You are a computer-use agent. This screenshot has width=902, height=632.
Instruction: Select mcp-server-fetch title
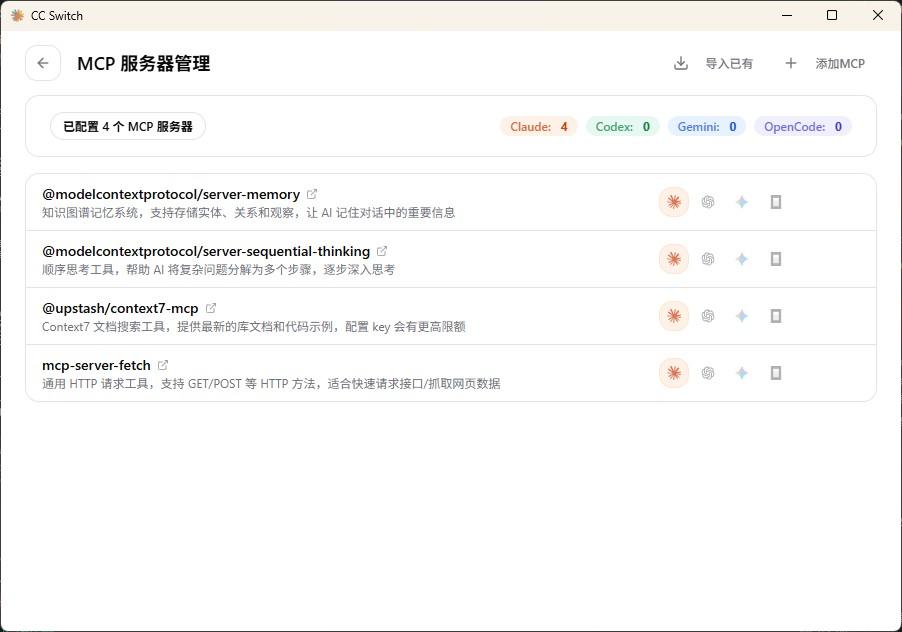(96, 365)
